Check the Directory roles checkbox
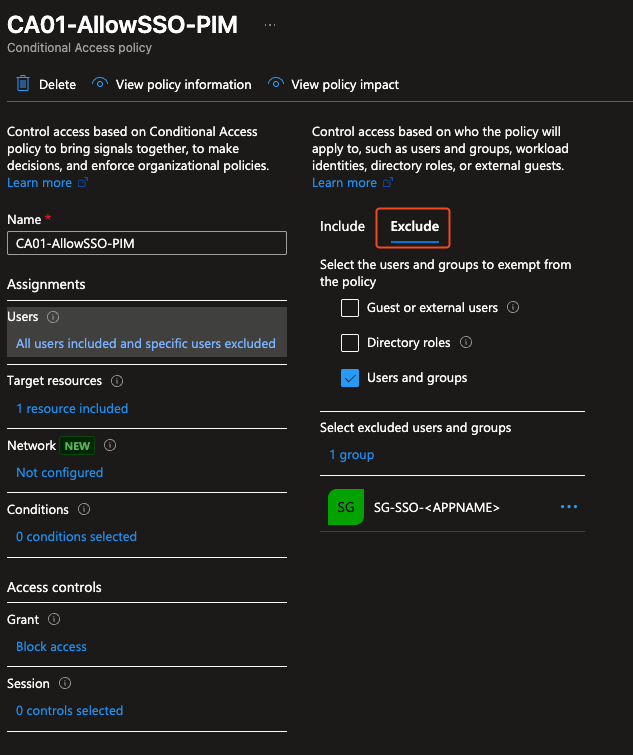 tap(350, 343)
